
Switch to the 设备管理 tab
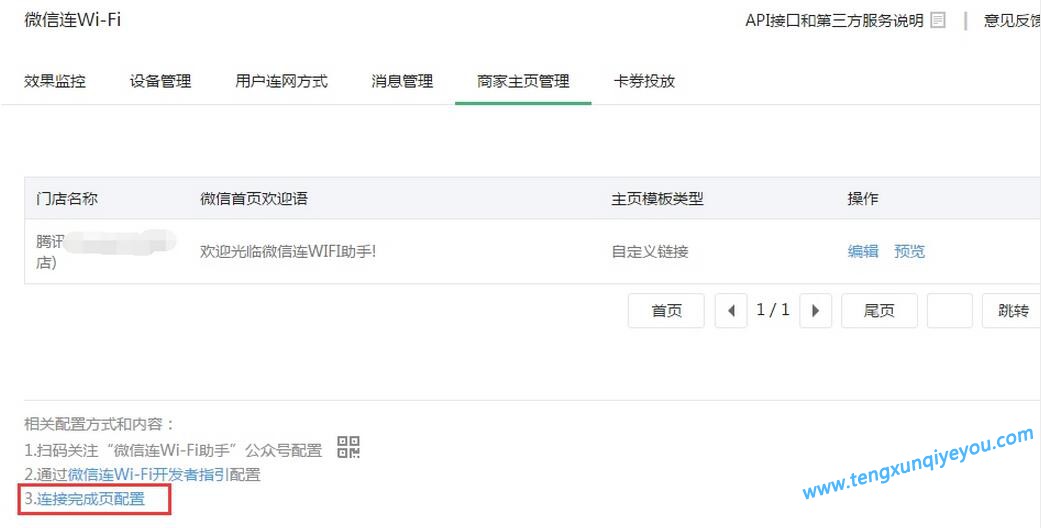160,81
